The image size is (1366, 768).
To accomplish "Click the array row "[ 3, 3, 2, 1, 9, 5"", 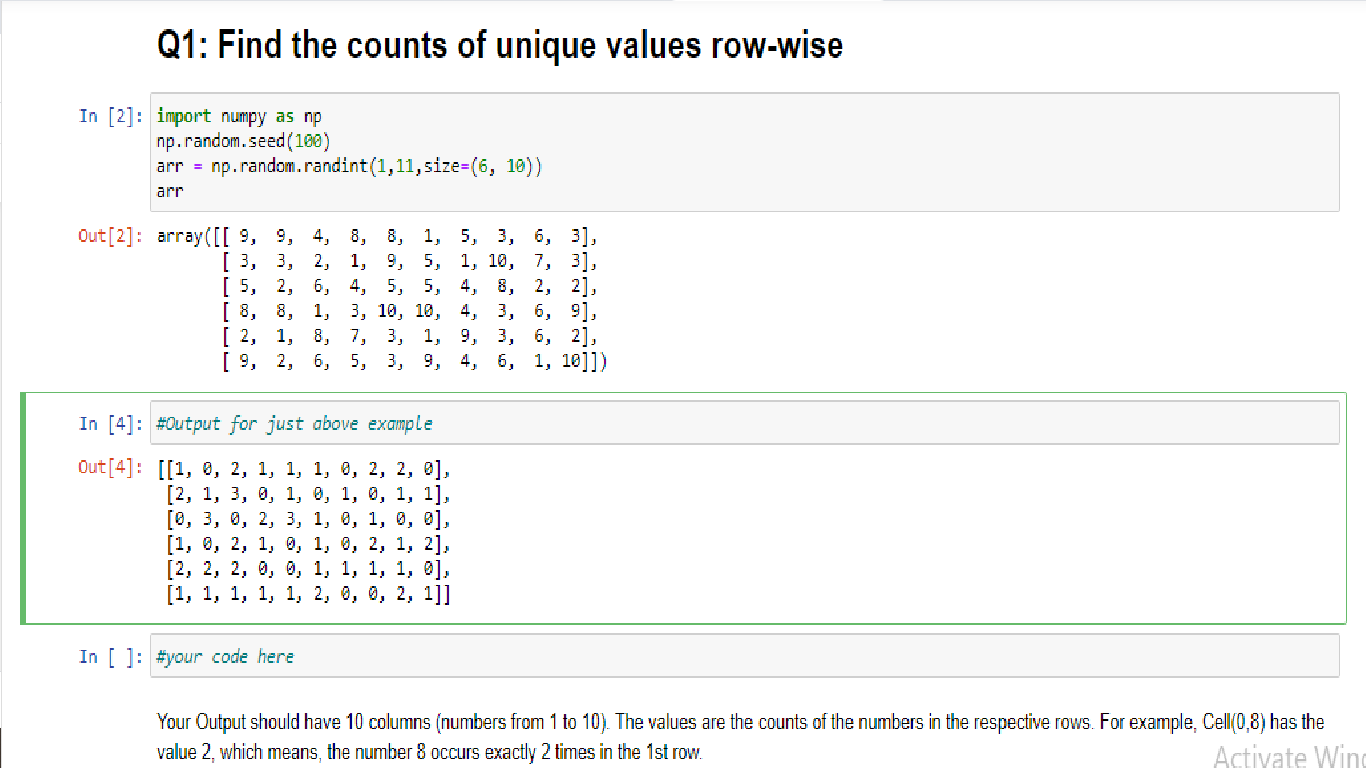I will (x=410, y=262).
